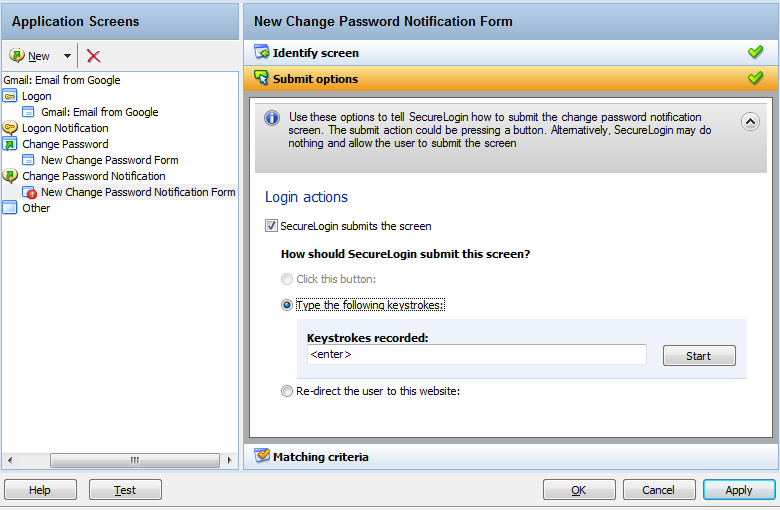780x510 pixels.
Task: Select New Change Password Form item
Action: pos(109,160)
